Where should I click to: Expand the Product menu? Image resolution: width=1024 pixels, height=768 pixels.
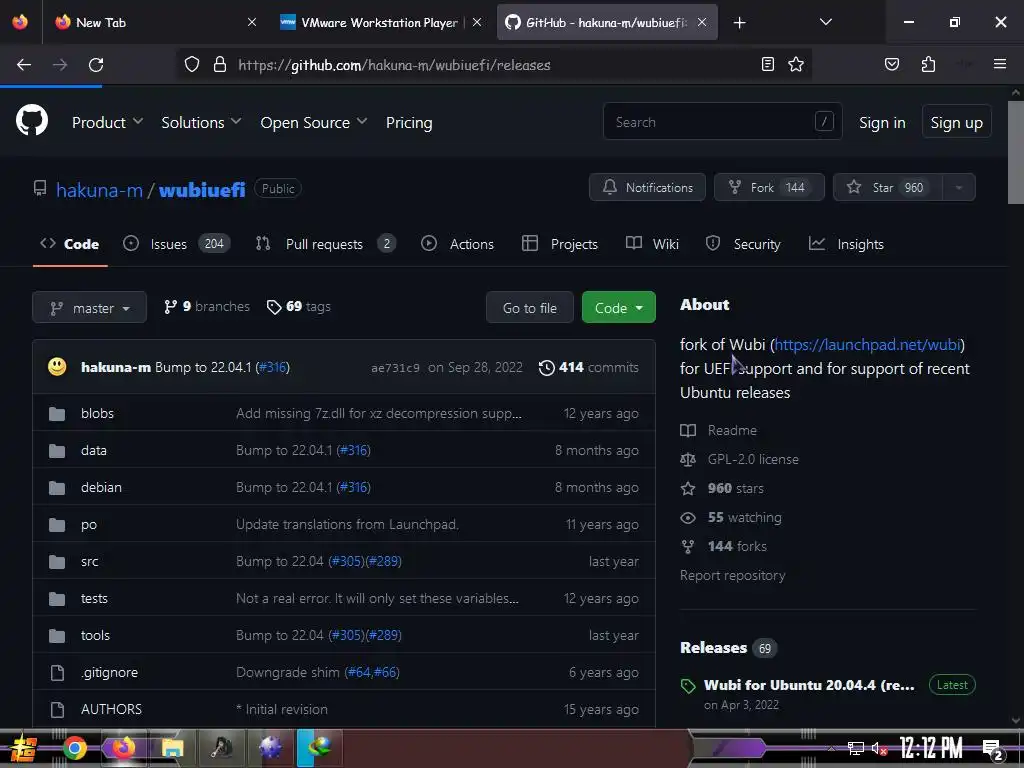(x=107, y=122)
